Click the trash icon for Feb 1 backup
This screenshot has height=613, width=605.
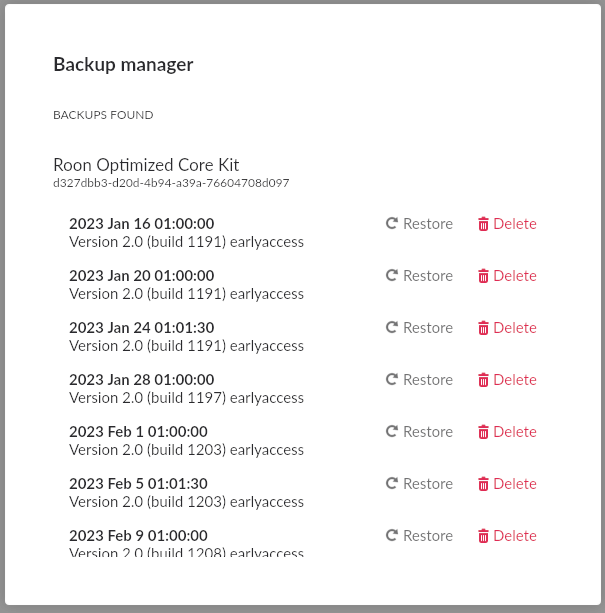click(483, 432)
